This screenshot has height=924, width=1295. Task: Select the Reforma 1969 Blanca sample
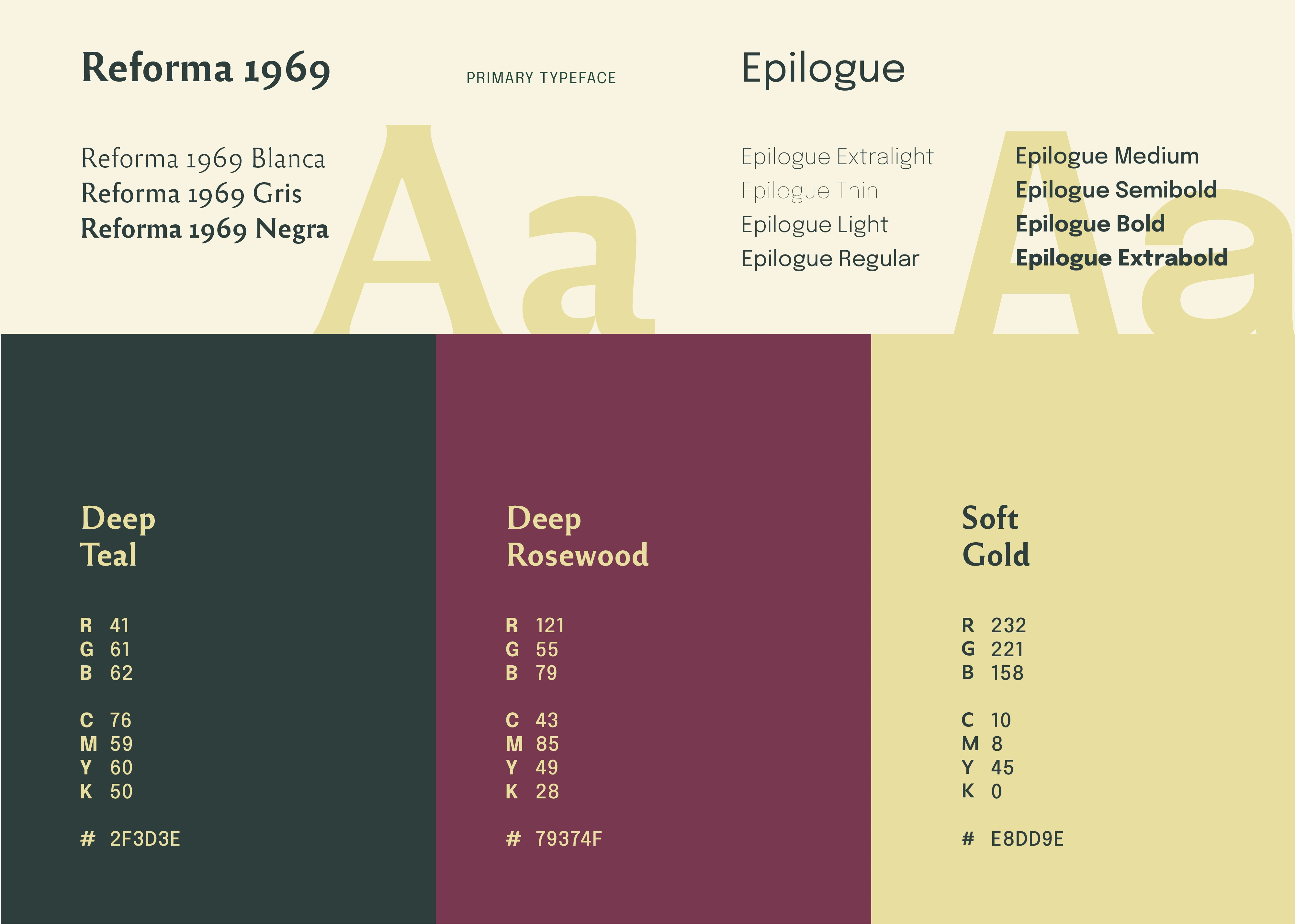click(x=203, y=158)
